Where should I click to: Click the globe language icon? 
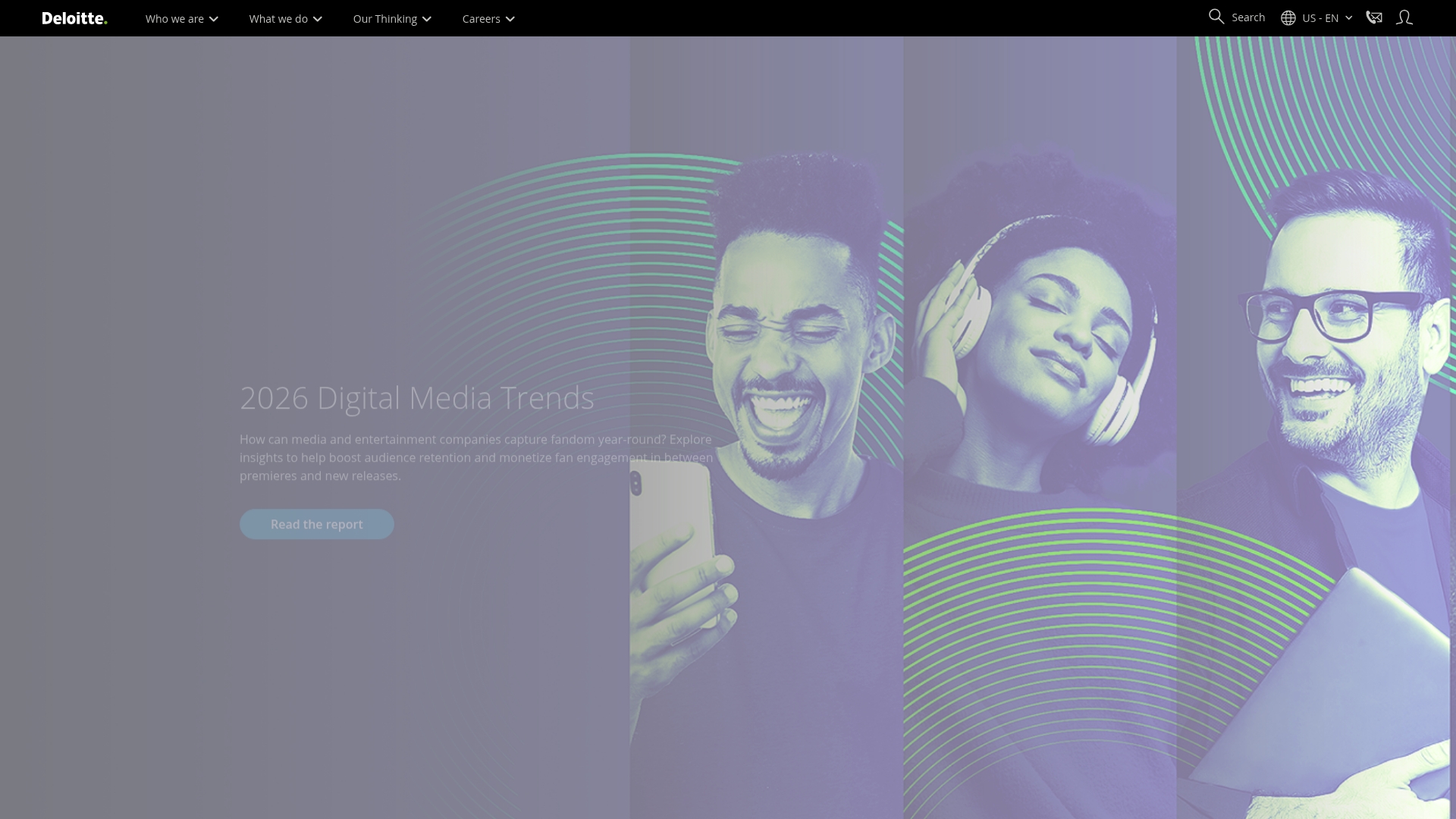(x=1287, y=17)
